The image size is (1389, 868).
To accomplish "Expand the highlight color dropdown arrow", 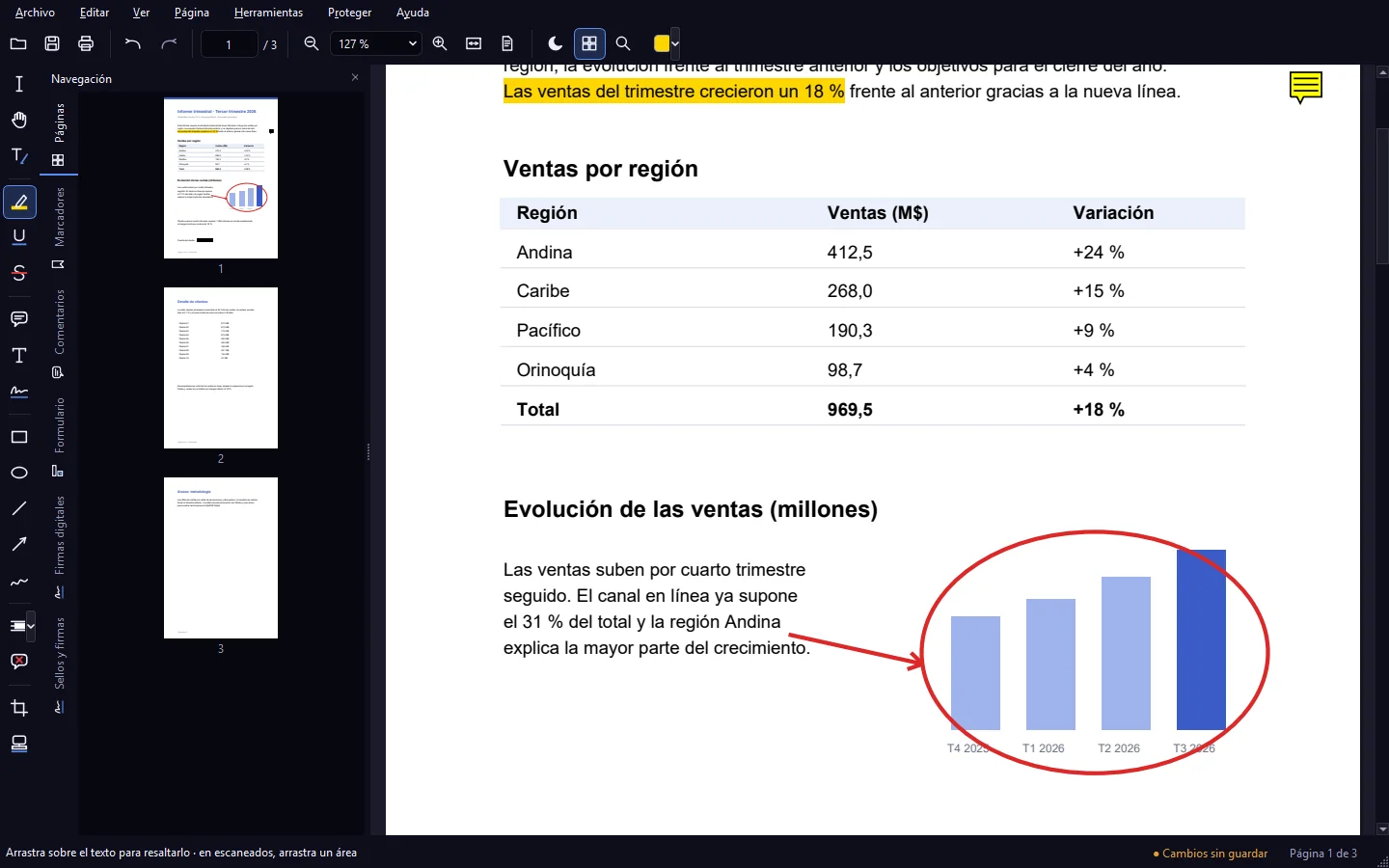I will [675, 43].
